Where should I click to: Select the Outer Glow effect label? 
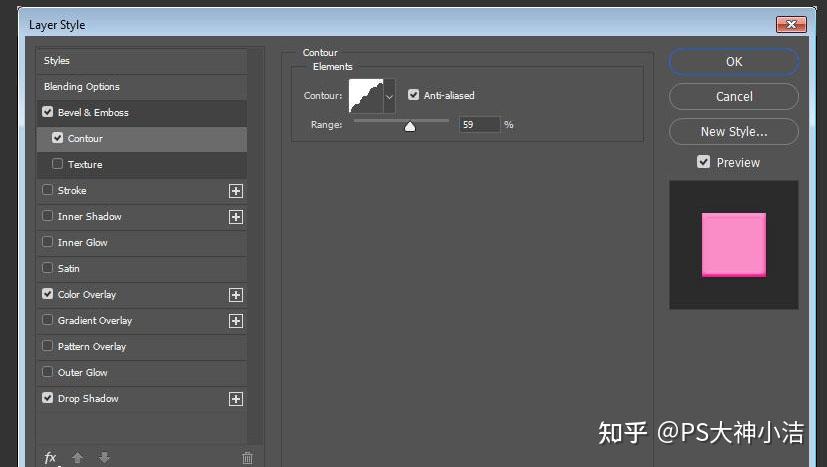[83, 373]
